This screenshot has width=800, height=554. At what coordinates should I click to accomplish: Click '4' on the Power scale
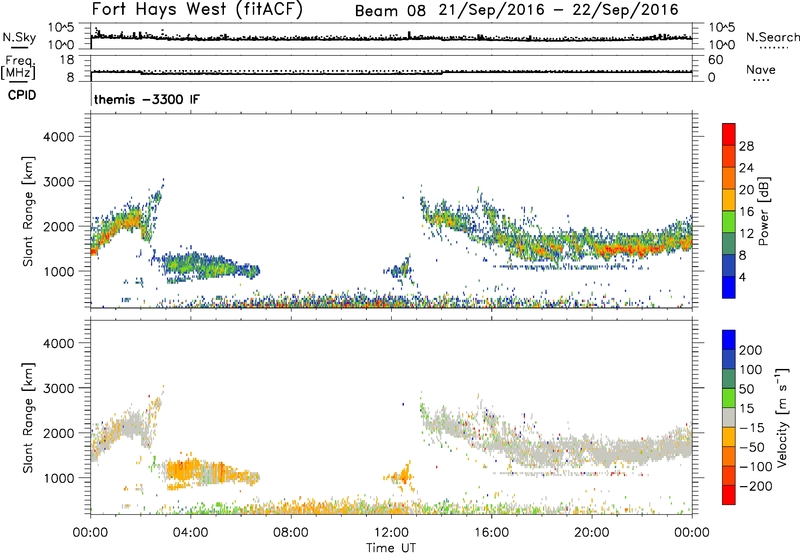tap(742, 277)
